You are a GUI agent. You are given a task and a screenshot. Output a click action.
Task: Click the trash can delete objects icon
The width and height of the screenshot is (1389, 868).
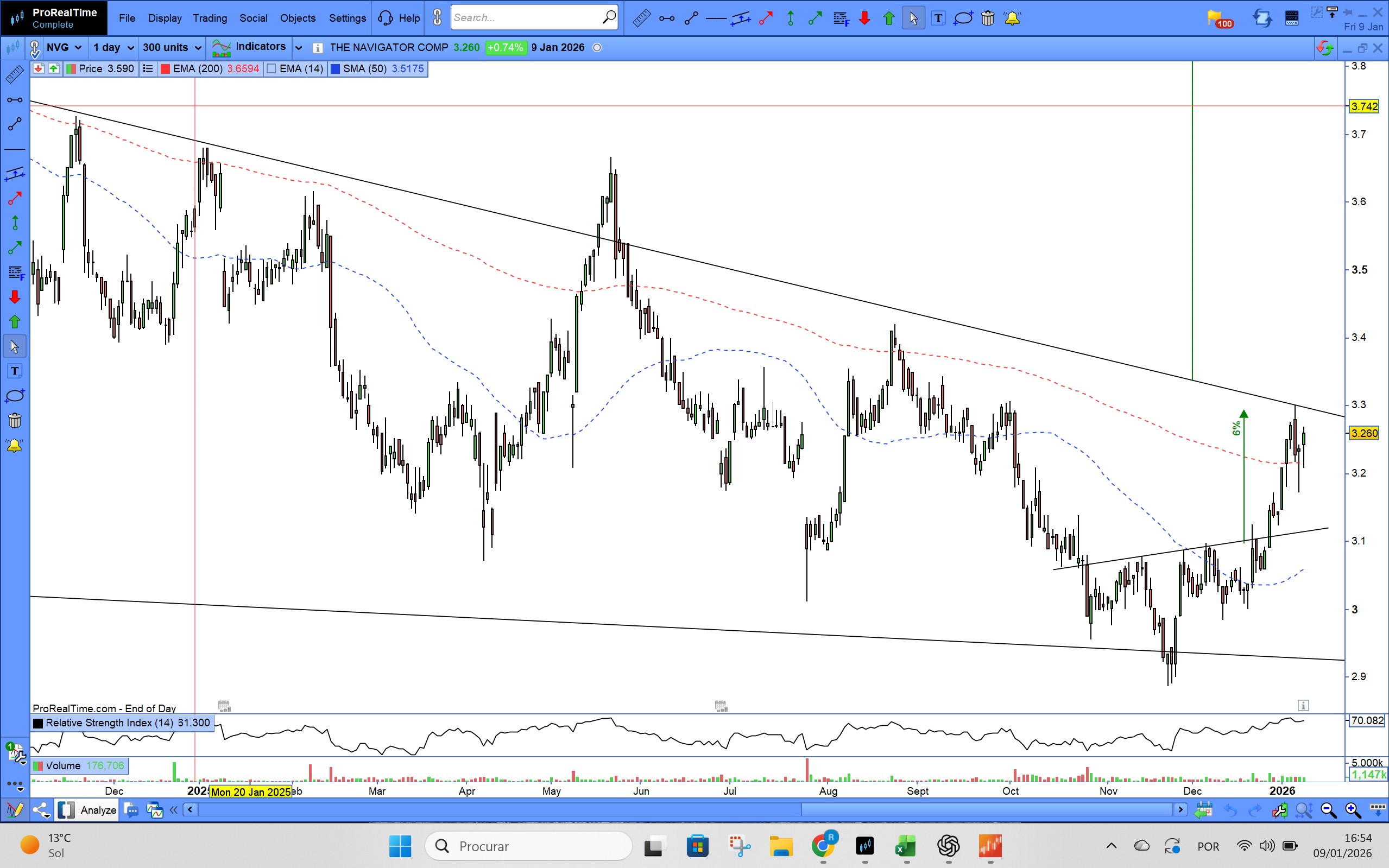(x=988, y=18)
